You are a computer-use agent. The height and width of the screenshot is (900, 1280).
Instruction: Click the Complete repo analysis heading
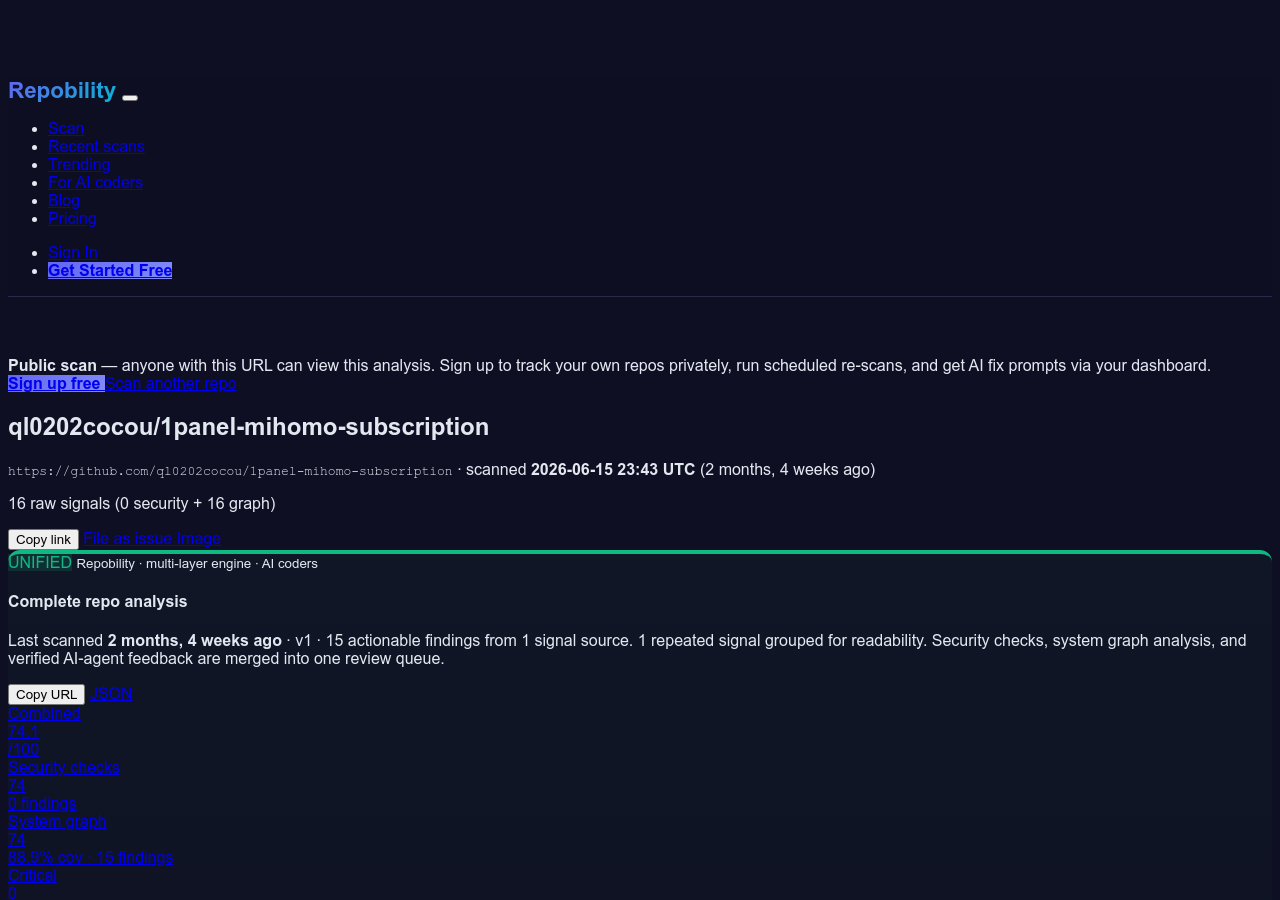(98, 601)
